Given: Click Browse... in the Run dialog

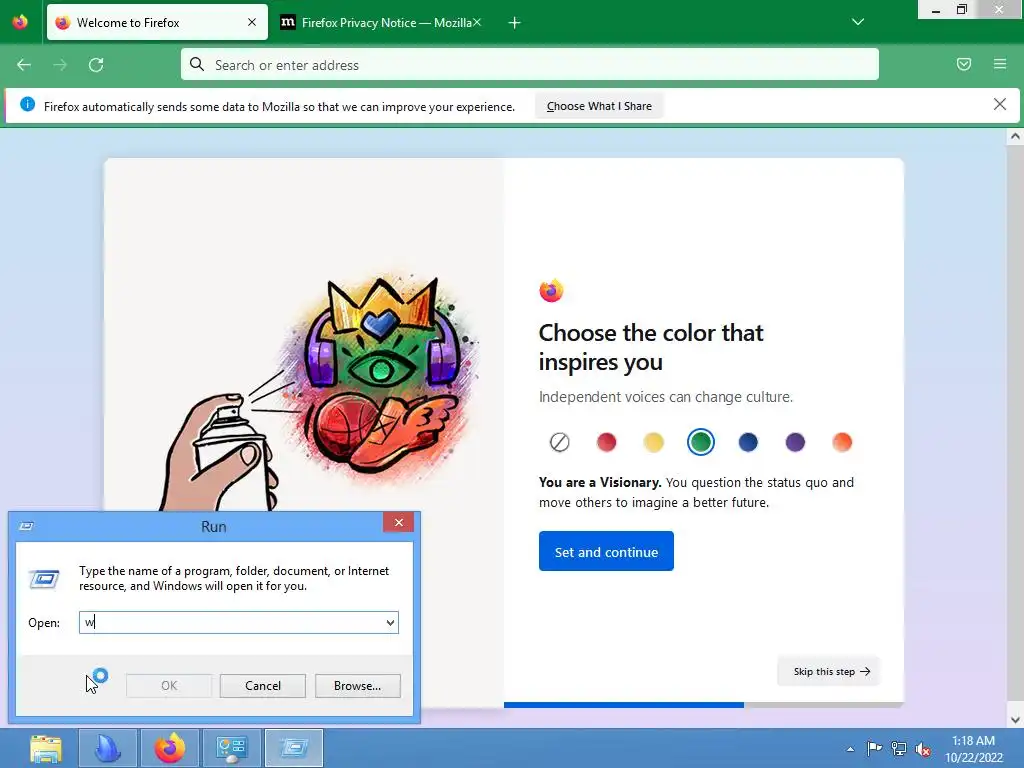Looking at the screenshot, I should [x=357, y=686].
